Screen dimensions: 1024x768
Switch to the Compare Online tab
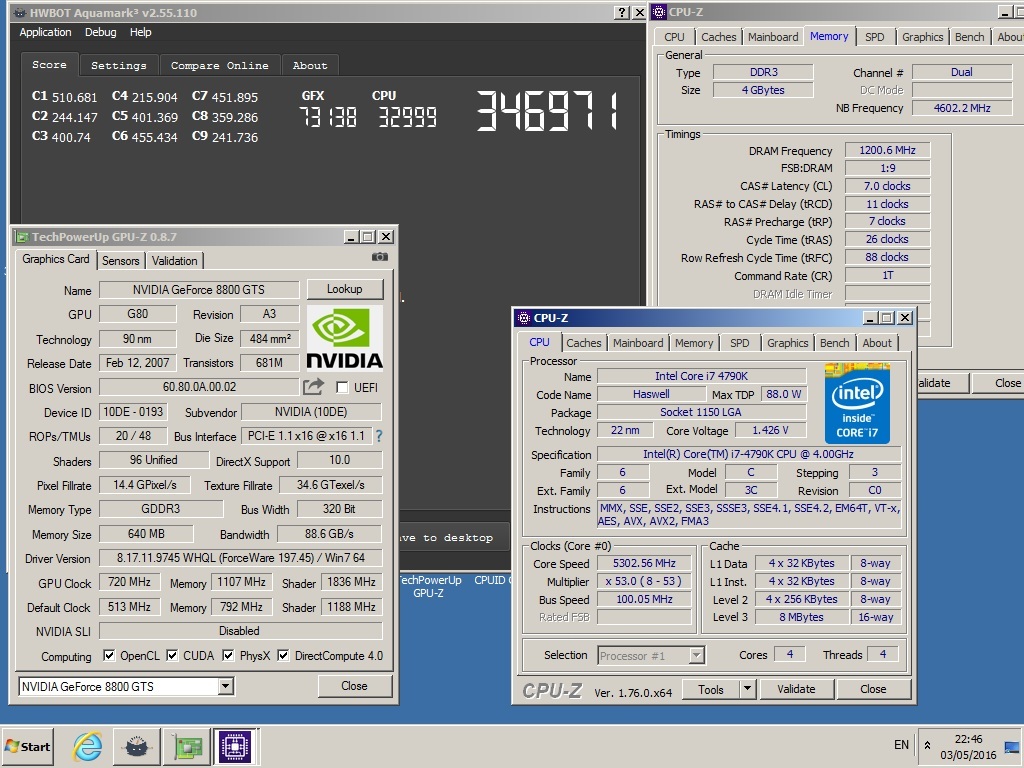pos(219,65)
